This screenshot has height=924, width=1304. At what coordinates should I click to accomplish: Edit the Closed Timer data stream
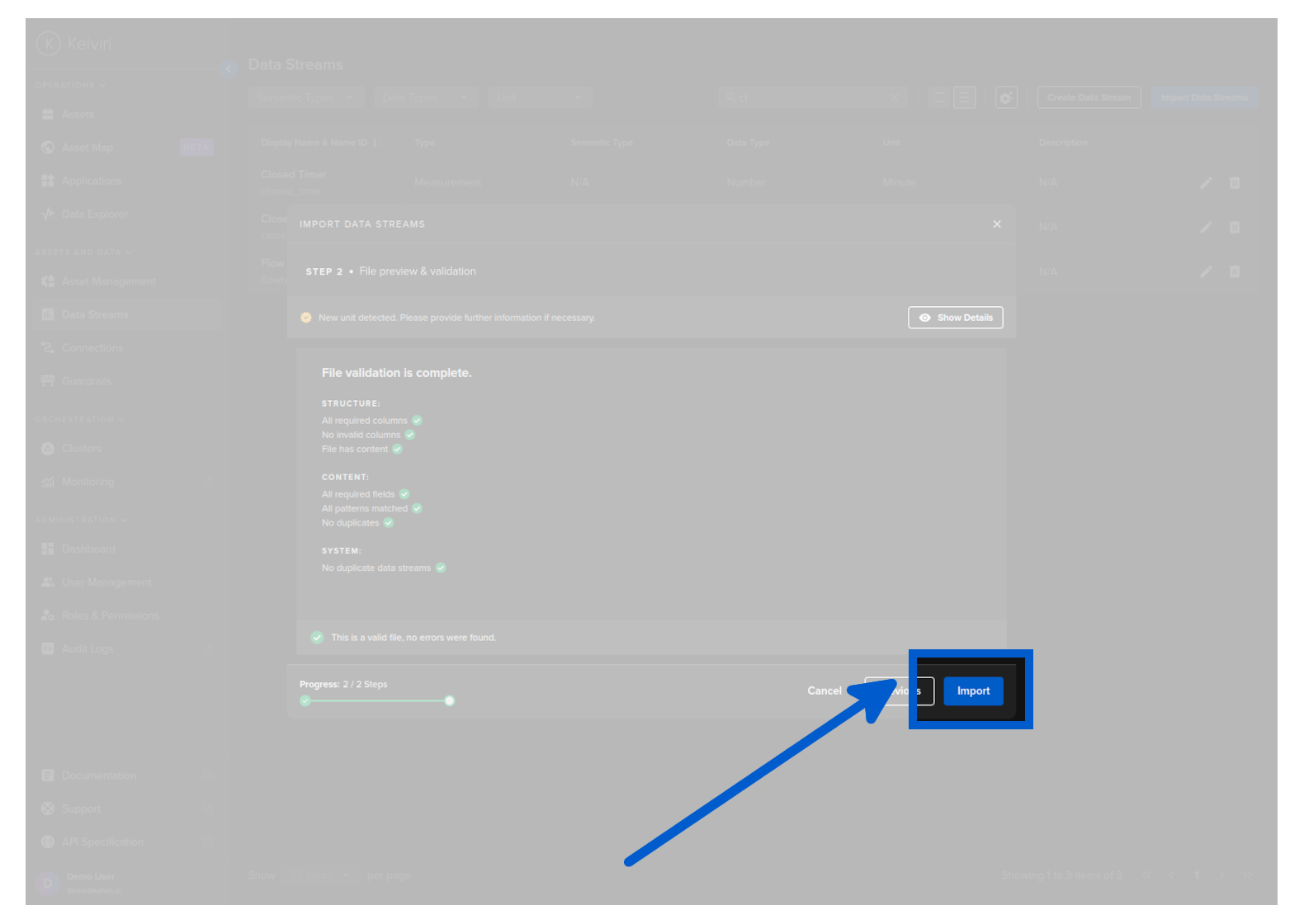(x=1206, y=183)
